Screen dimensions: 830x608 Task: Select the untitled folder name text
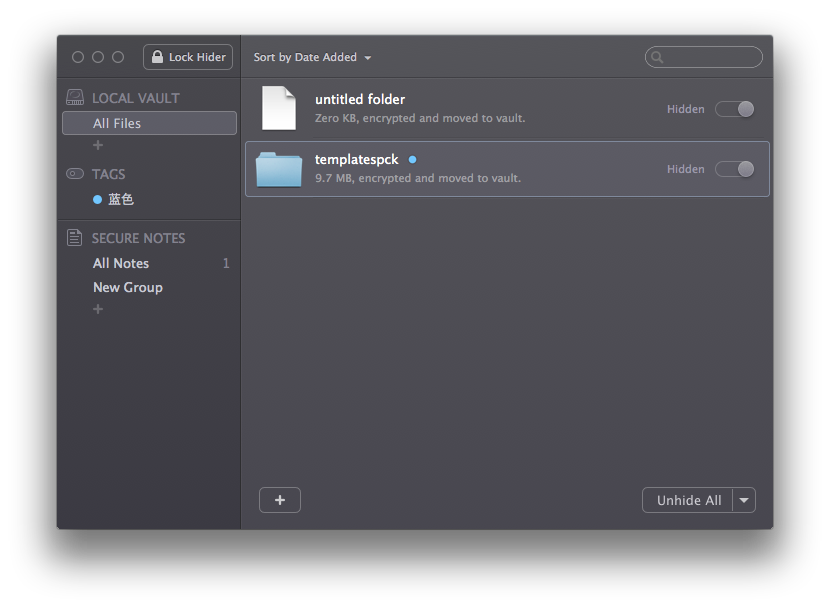(360, 99)
